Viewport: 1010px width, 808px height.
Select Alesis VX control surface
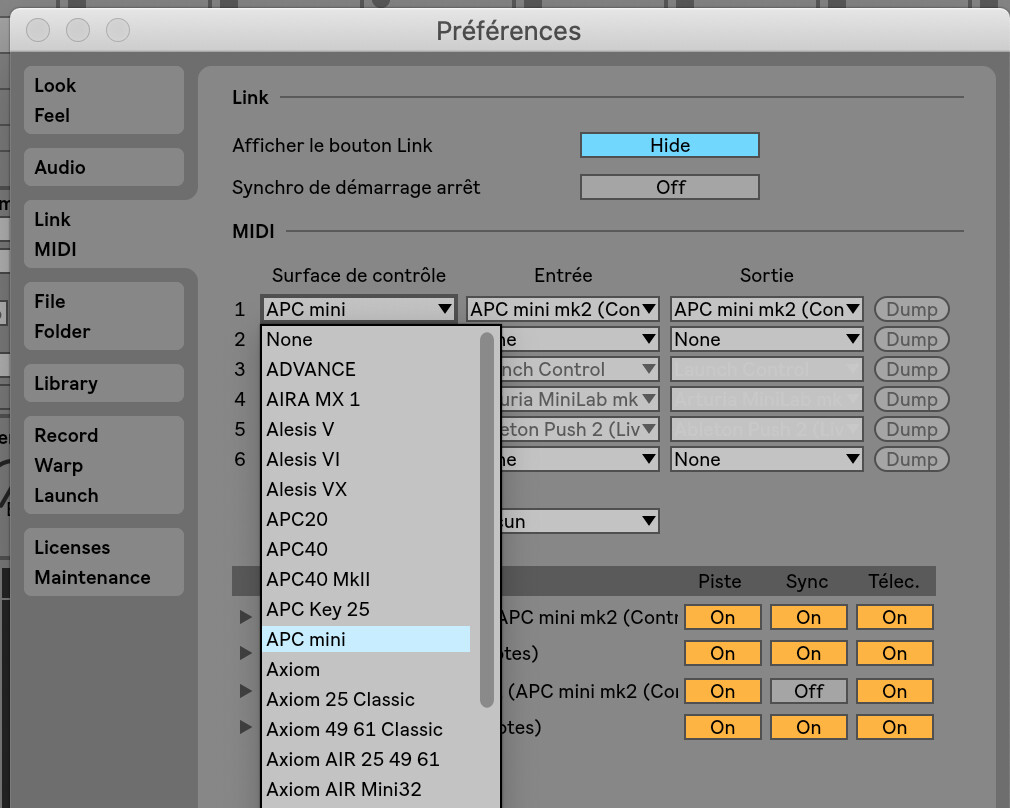point(367,489)
